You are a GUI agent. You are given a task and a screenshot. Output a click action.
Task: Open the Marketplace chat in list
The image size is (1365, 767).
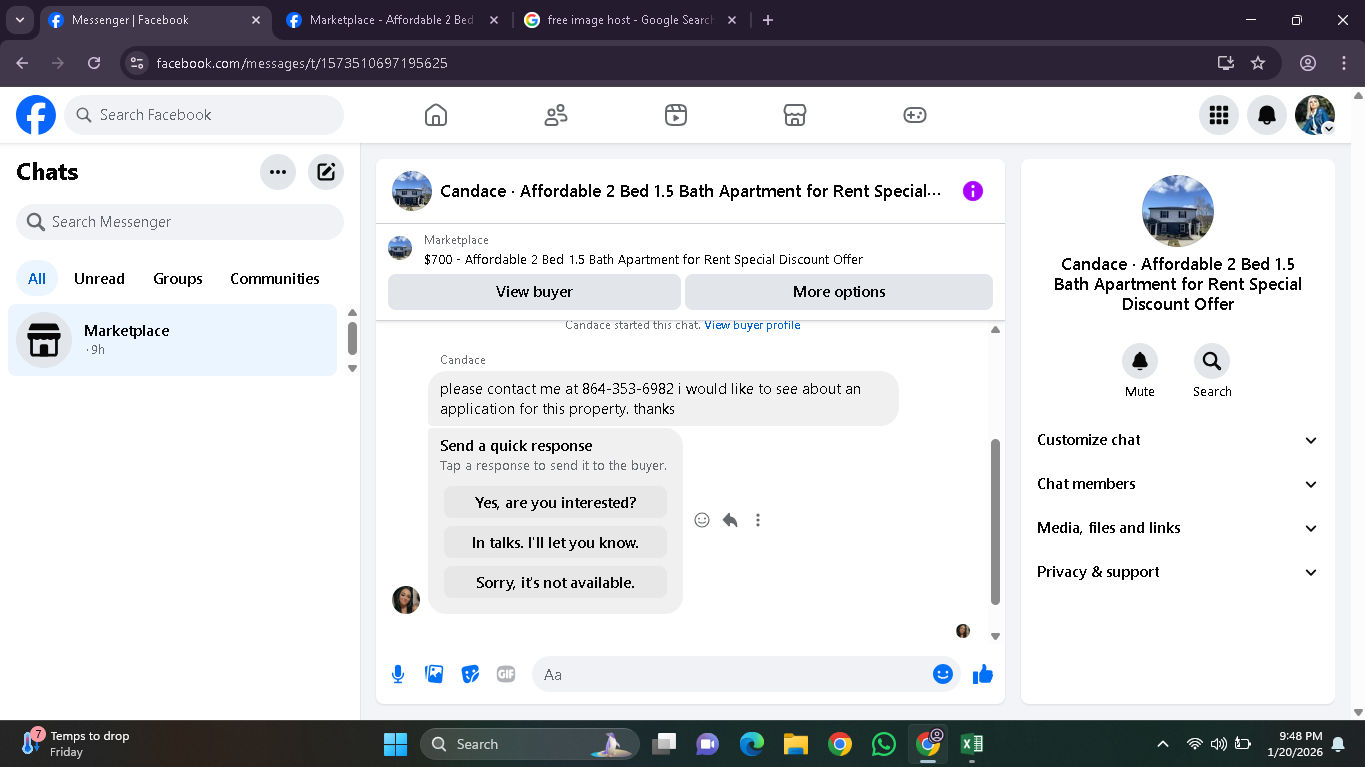click(173, 340)
